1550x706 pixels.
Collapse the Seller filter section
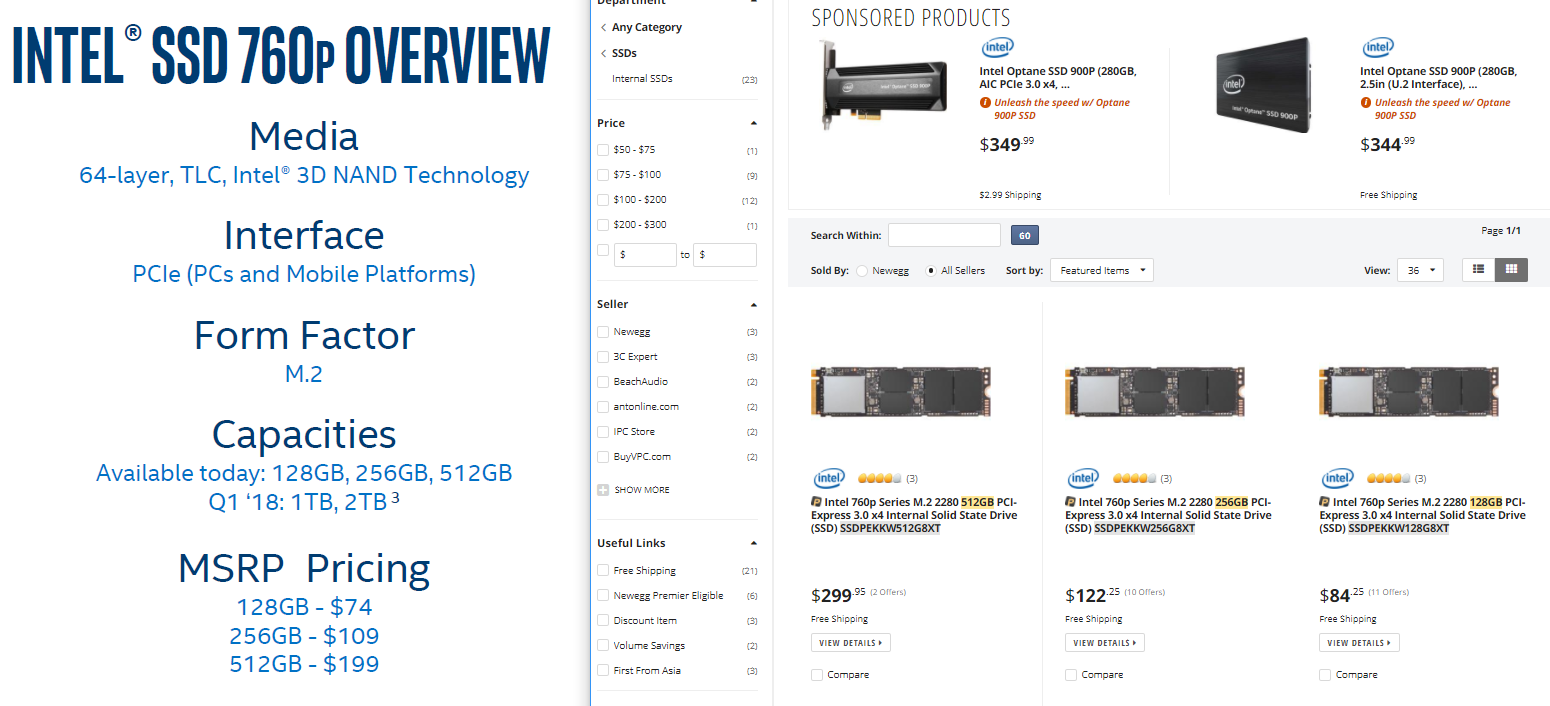754,305
